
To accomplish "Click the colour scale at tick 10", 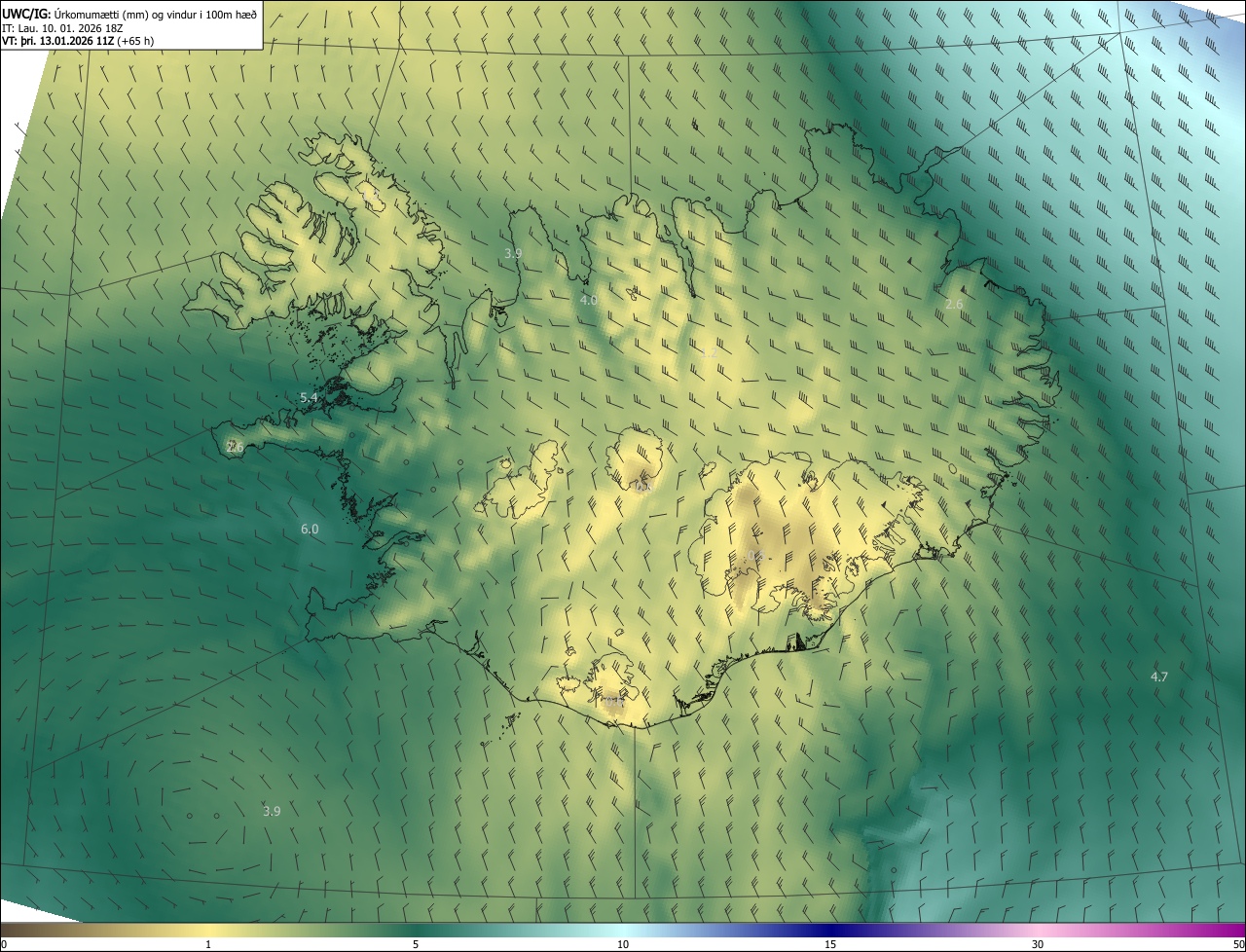I will click(x=623, y=944).
